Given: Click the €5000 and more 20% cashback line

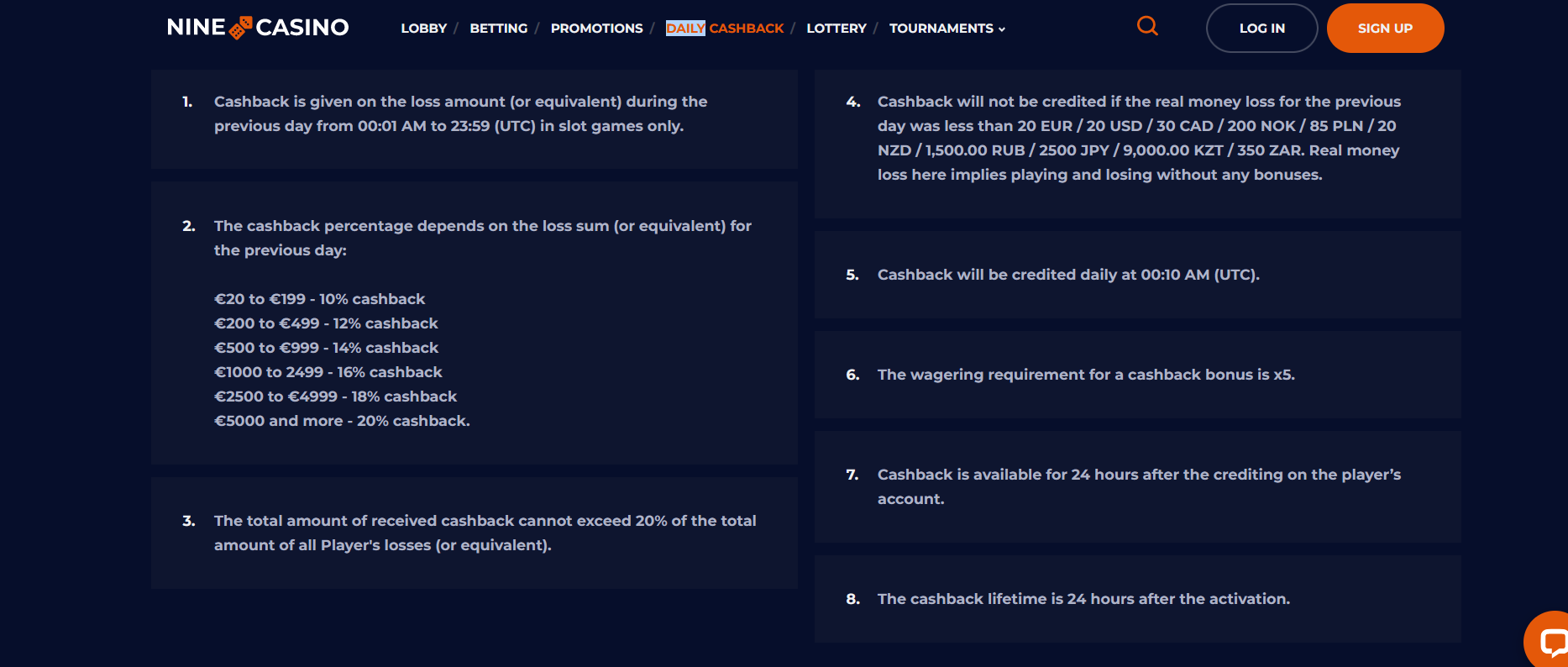Looking at the screenshot, I should pos(342,421).
